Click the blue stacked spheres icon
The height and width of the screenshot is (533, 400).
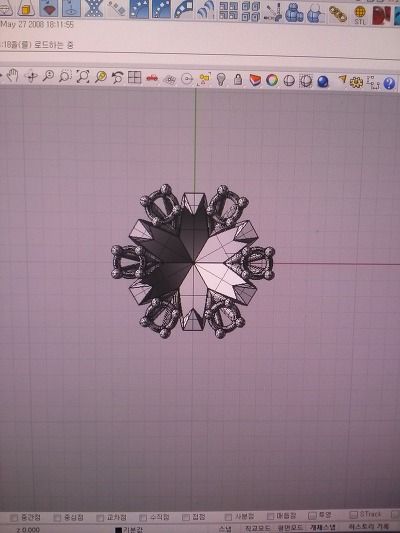[294, 13]
